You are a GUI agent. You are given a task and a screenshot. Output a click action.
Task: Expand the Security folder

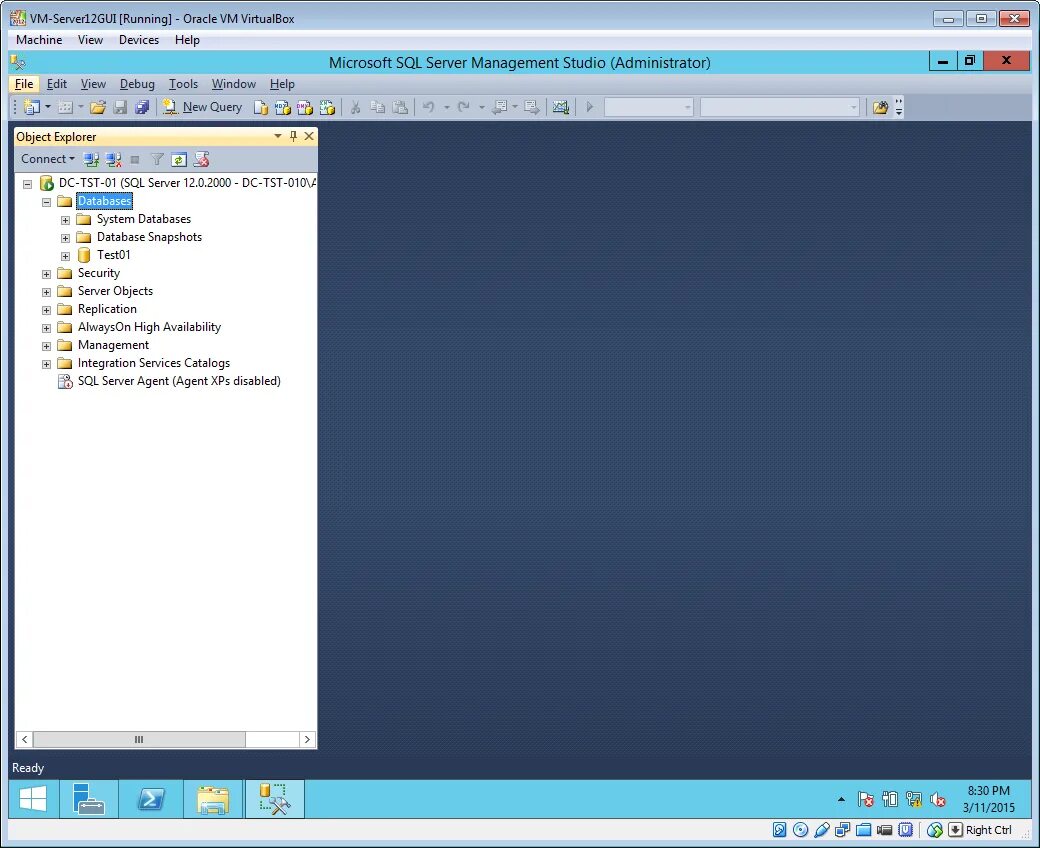46,274
